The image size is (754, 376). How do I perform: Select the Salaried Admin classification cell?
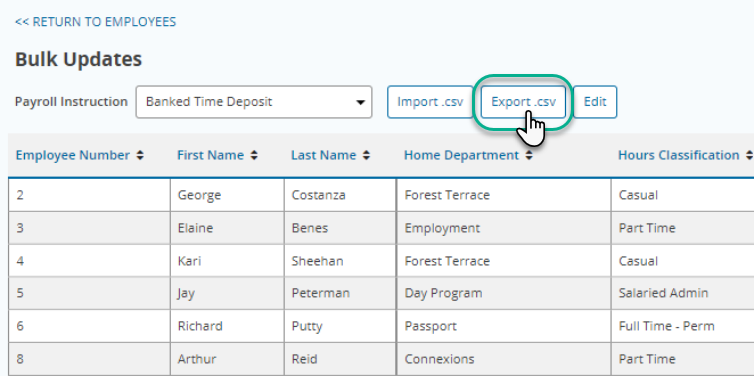[x=683, y=293]
